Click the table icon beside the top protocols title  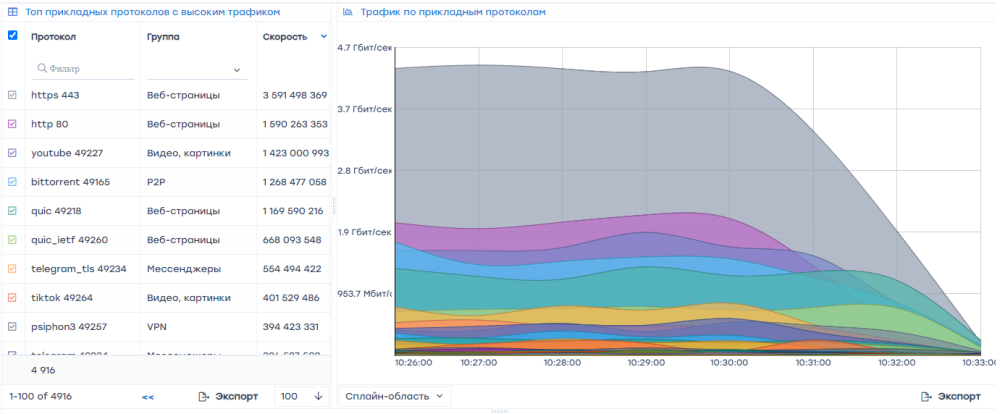pyautogui.click(x=13, y=12)
